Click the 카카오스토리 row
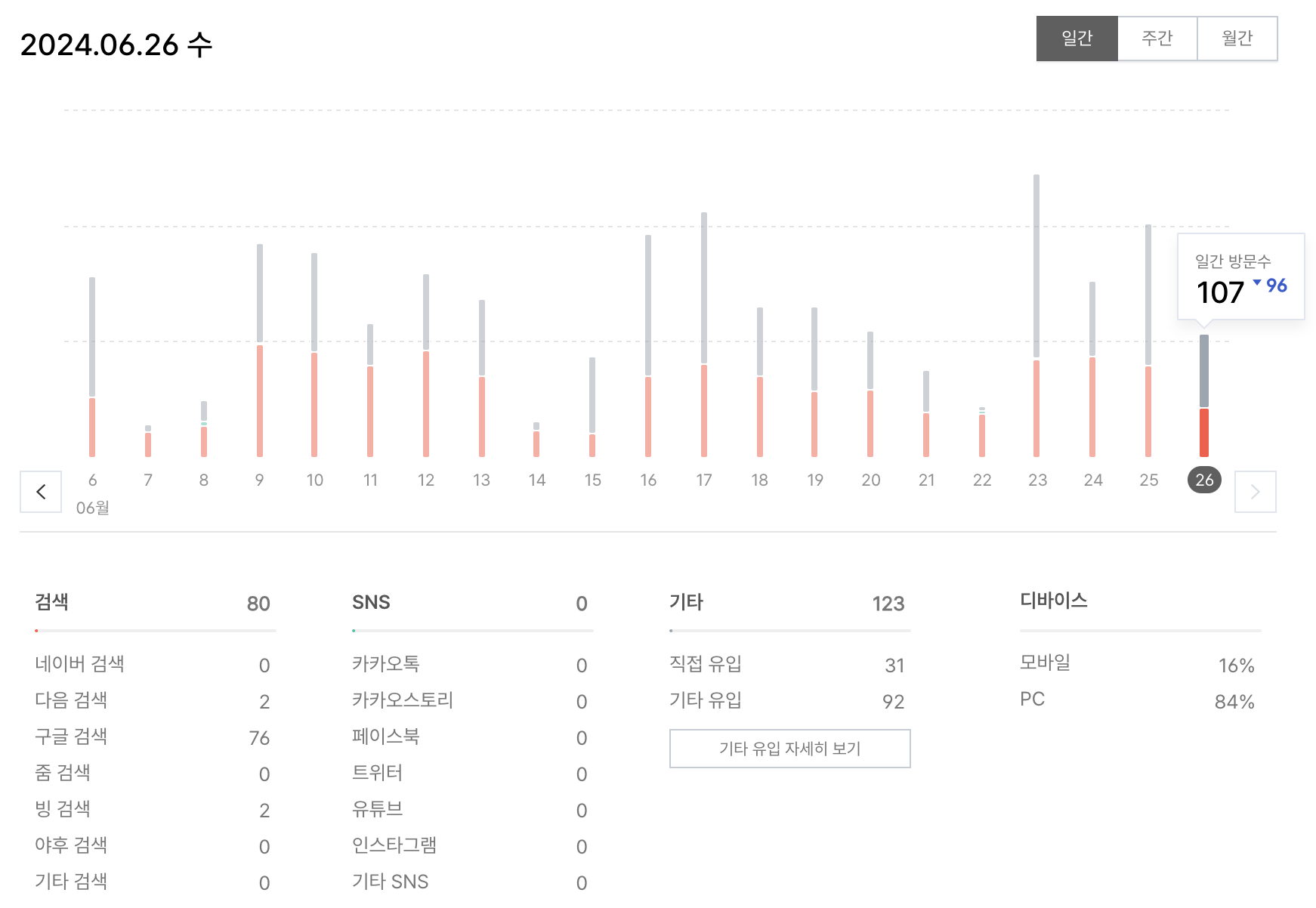This screenshot has width=1316, height=908. (x=472, y=700)
